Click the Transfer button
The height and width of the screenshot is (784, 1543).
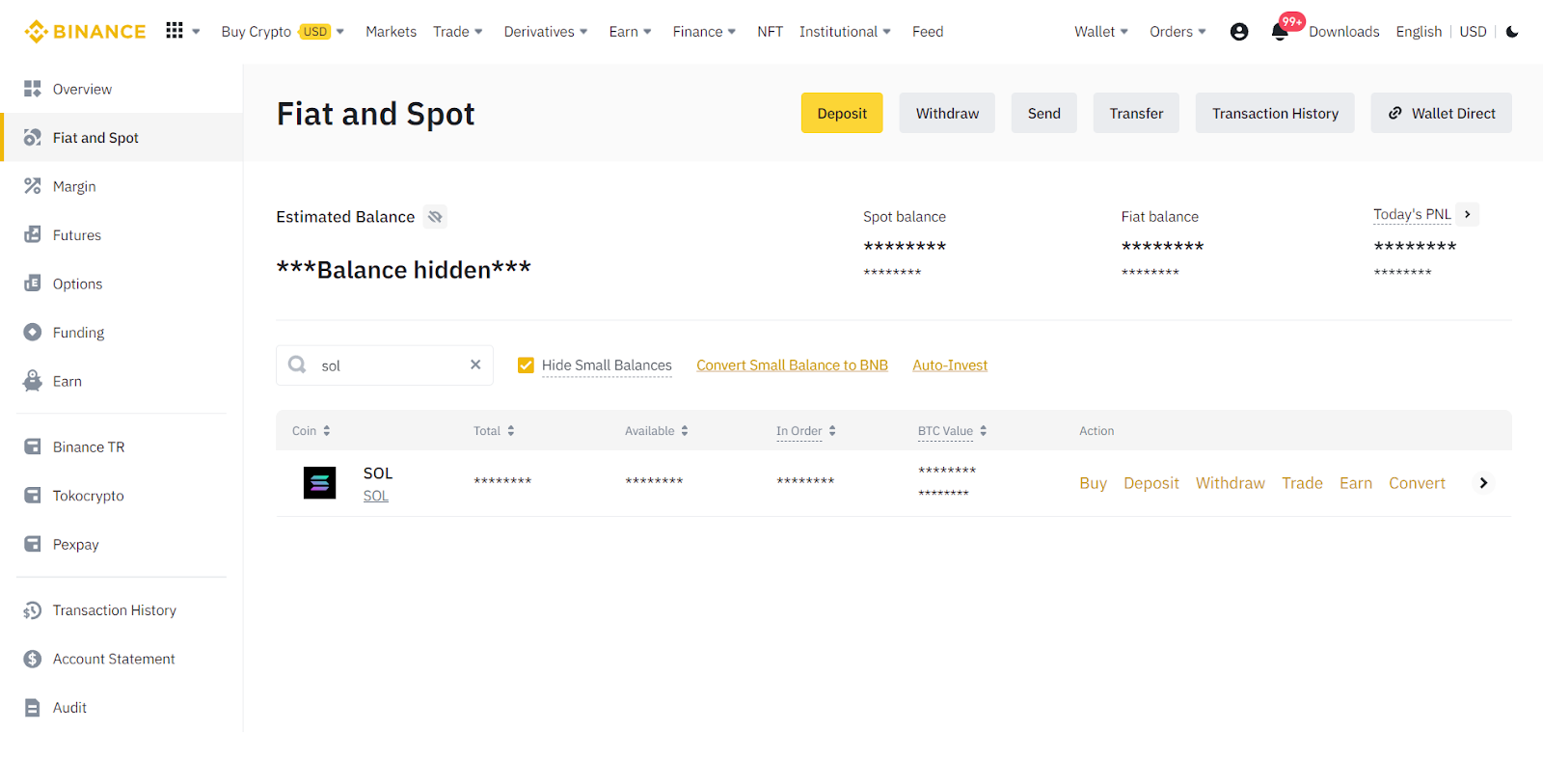pos(1136,113)
